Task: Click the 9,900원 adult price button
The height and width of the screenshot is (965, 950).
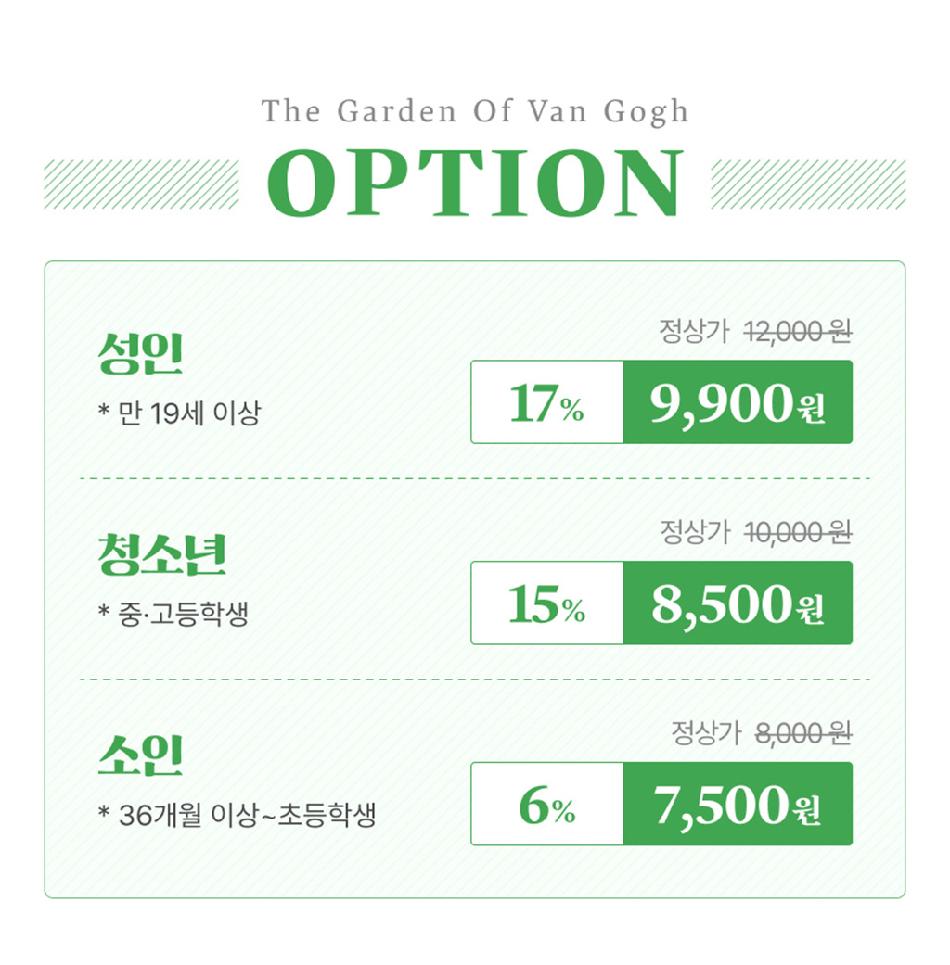Action: [x=738, y=402]
